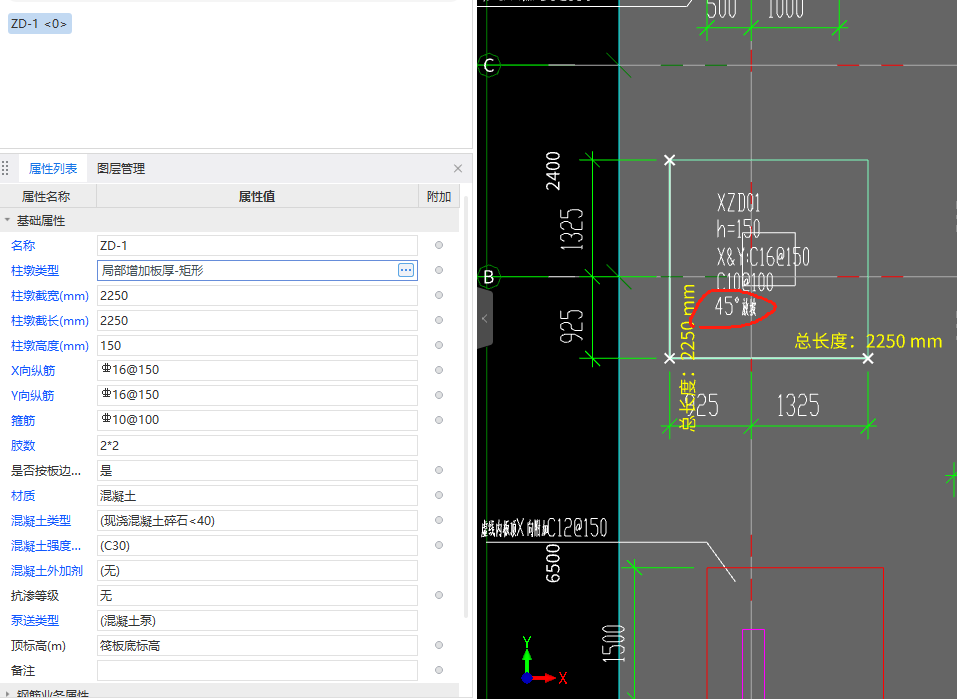Edit 柱墩高度 value 150
This screenshot has width=957, height=699.
pos(257,346)
